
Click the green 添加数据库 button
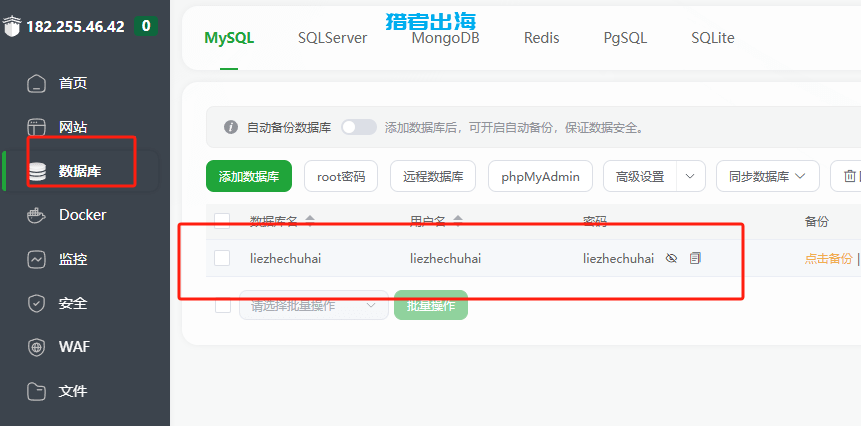coord(249,176)
